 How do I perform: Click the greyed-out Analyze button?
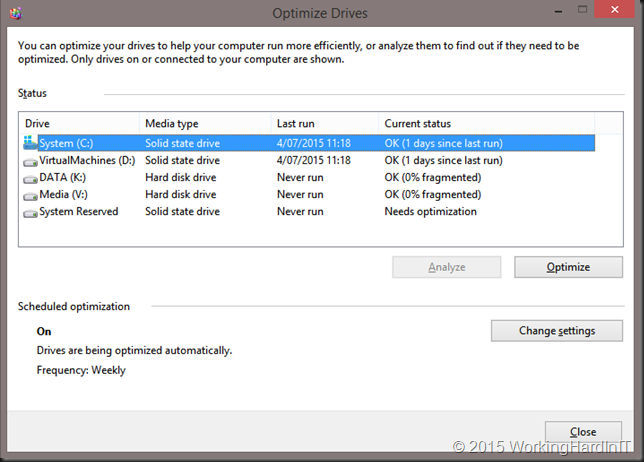coord(446,267)
